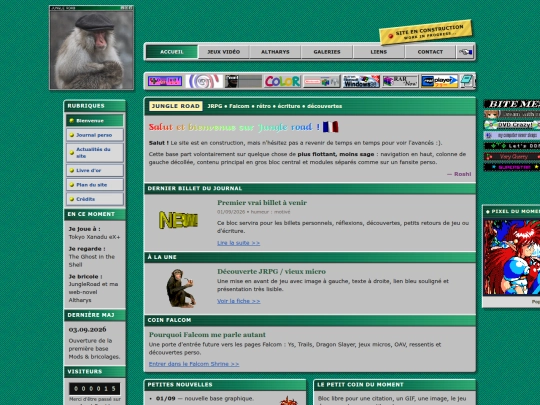Viewport: 540px width, 405px height.
Task: Click the French flag icon in the welcome heading
Action: [330, 127]
